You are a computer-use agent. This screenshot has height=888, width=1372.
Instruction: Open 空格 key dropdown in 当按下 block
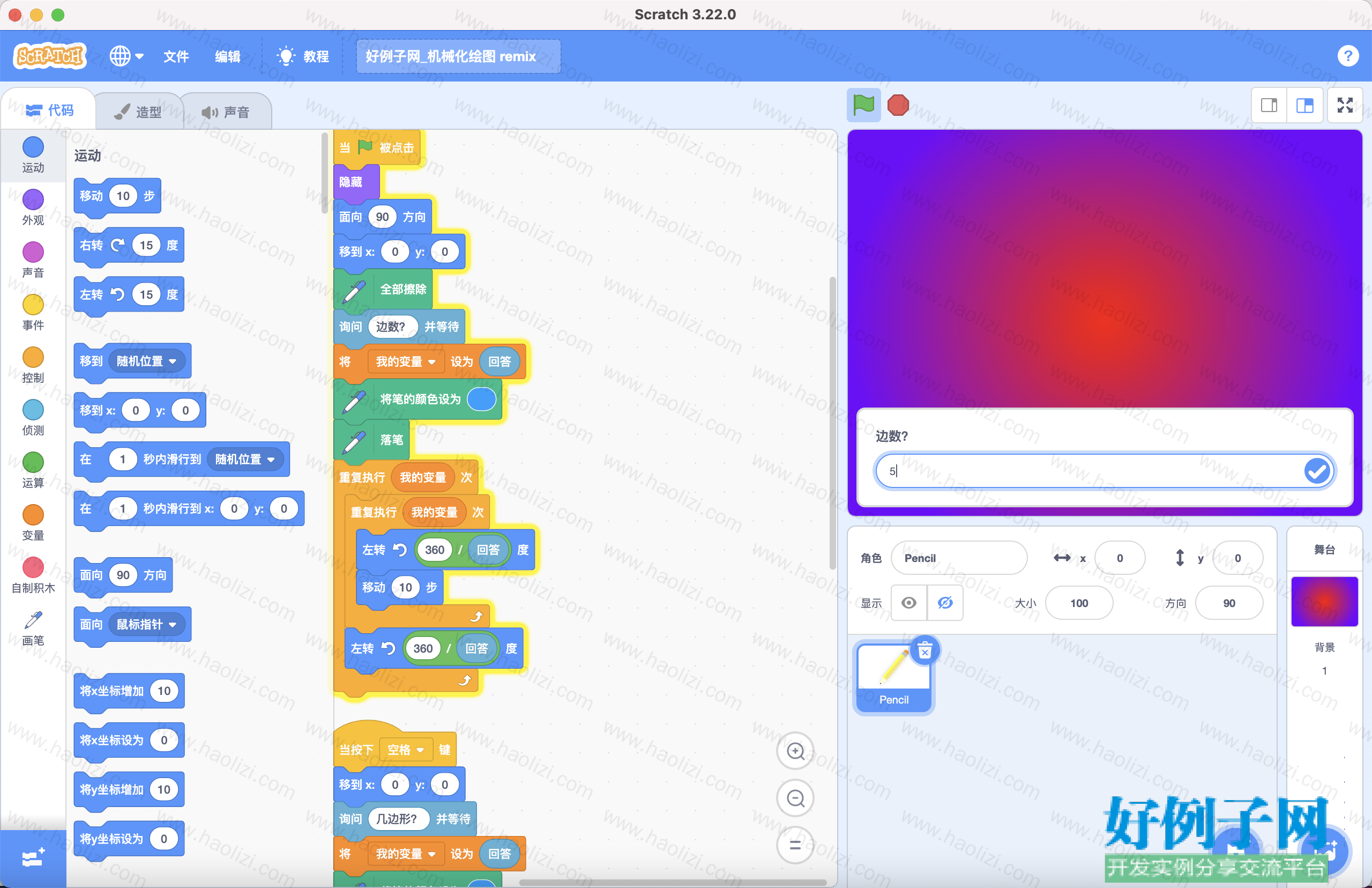point(406,750)
